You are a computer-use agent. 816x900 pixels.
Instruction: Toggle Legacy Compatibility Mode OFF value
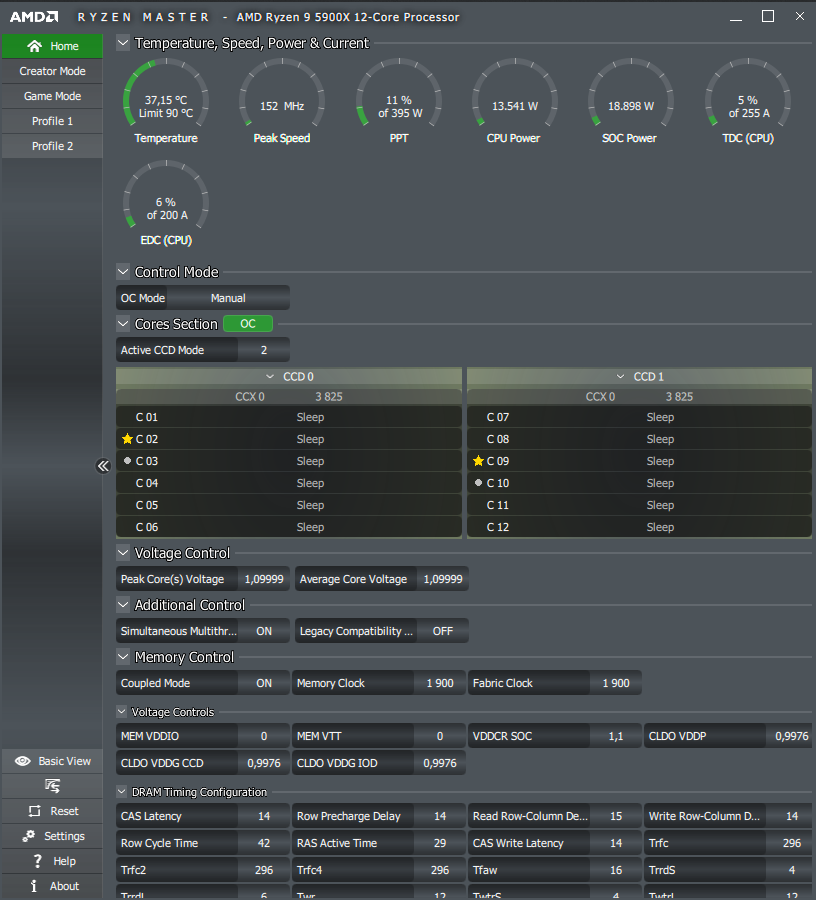pos(442,631)
